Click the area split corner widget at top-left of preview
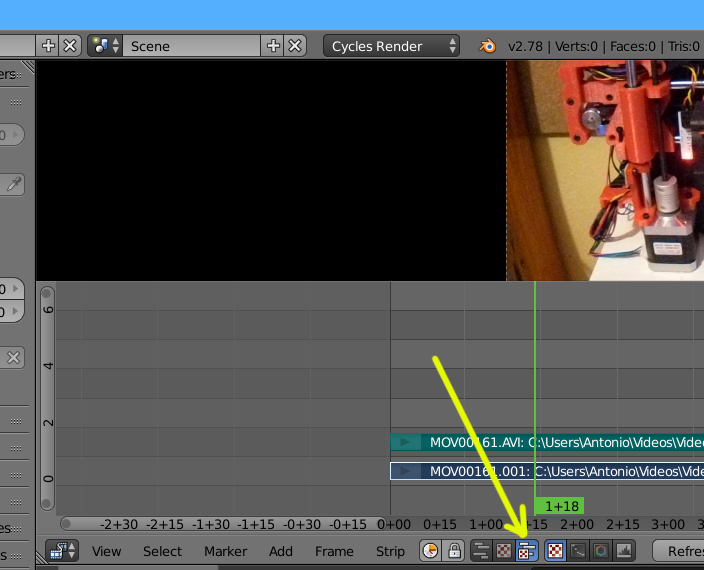The height and width of the screenshot is (570, 704). click(28, 66)
